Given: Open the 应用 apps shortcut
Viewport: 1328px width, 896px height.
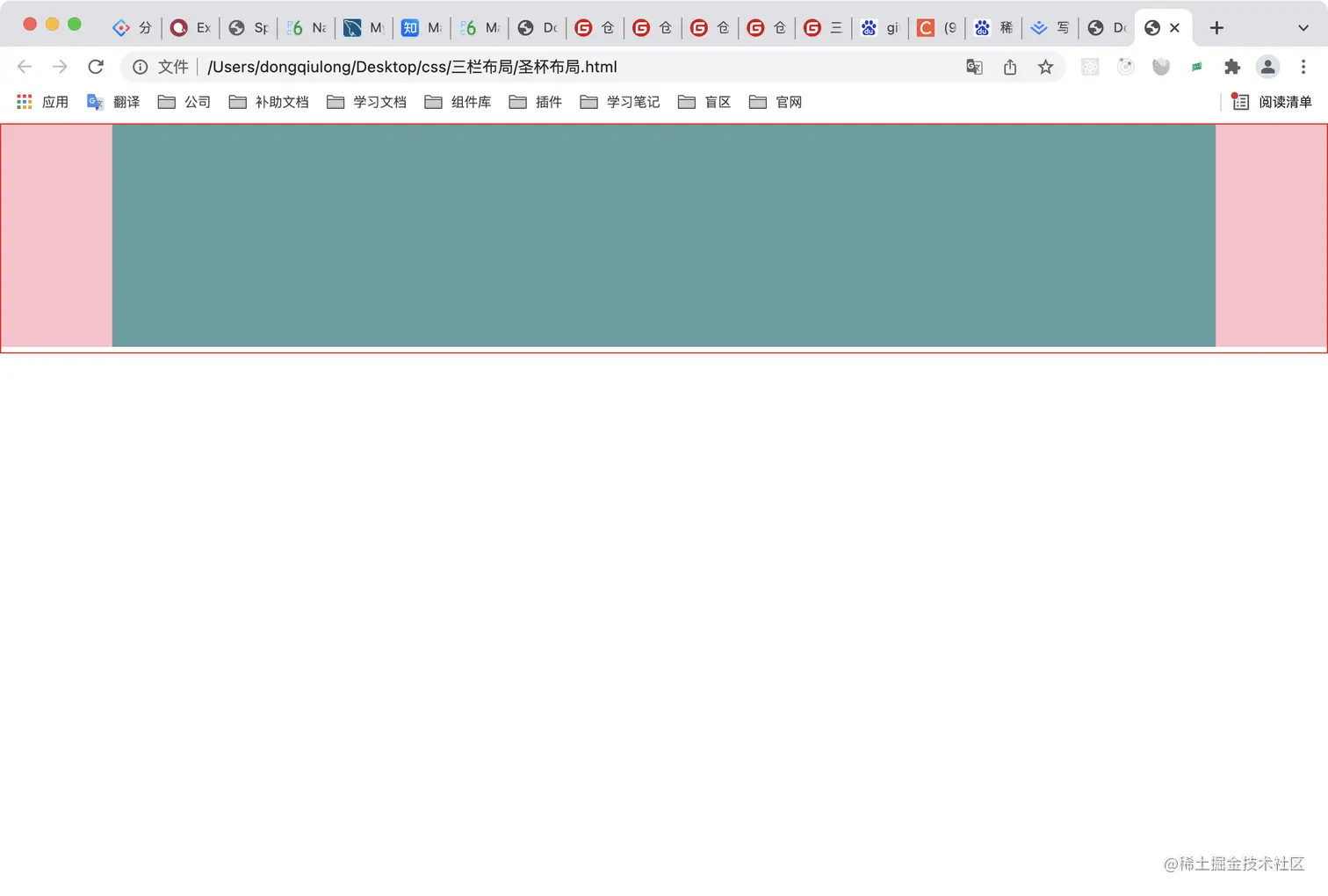Looking at the screenshot, I should (43, 102).
